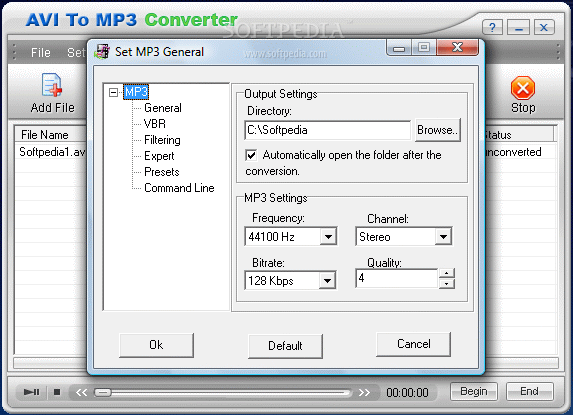Select Presets in the settings tree

(162, 172)
